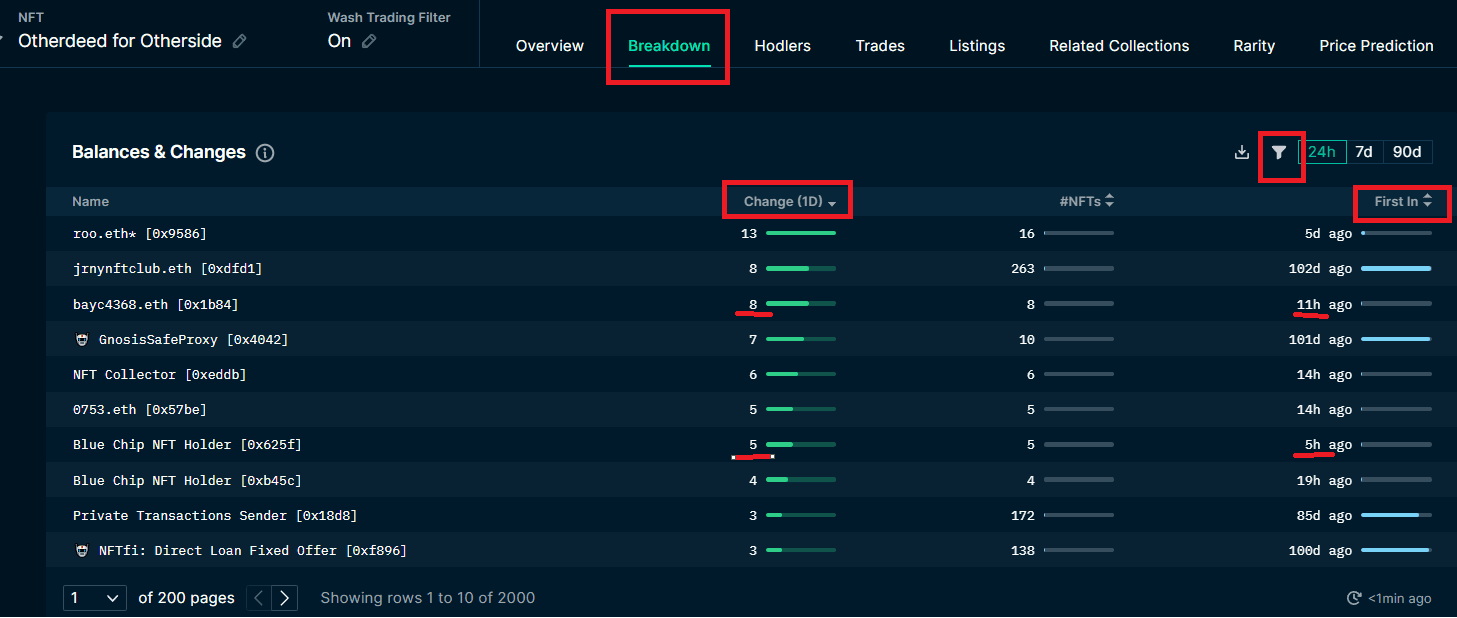Click Change value 13 for roo.eth
The width and height of the screenshot is (1457, 618).
[749, 234]
